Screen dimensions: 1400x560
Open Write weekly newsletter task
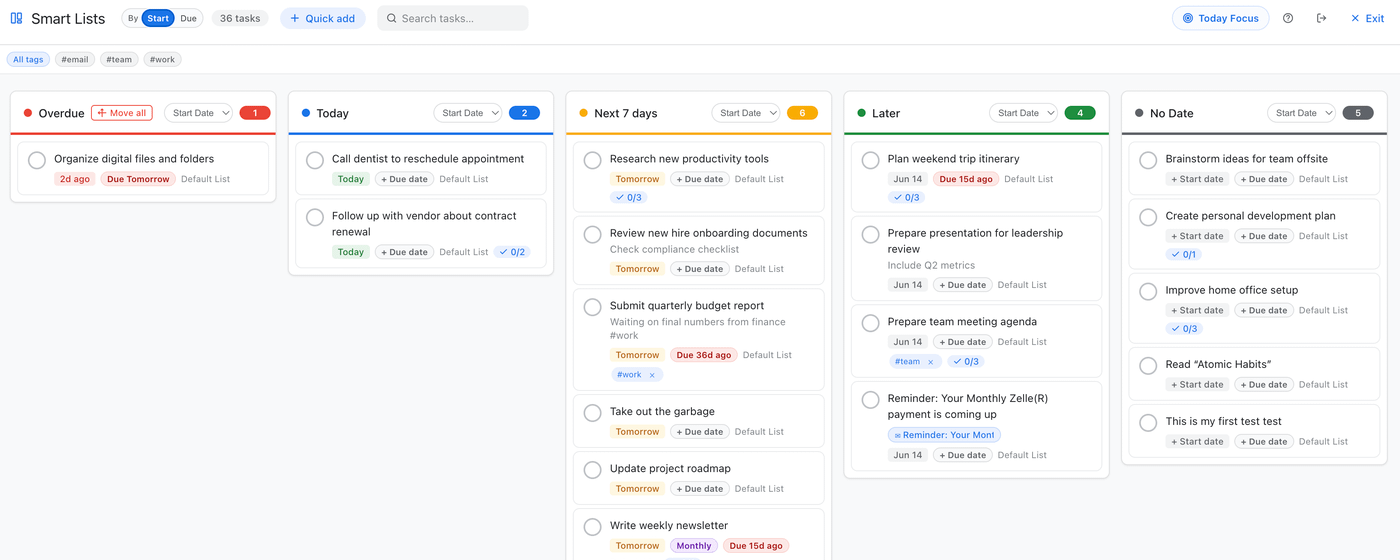click(x=669, y=525)
